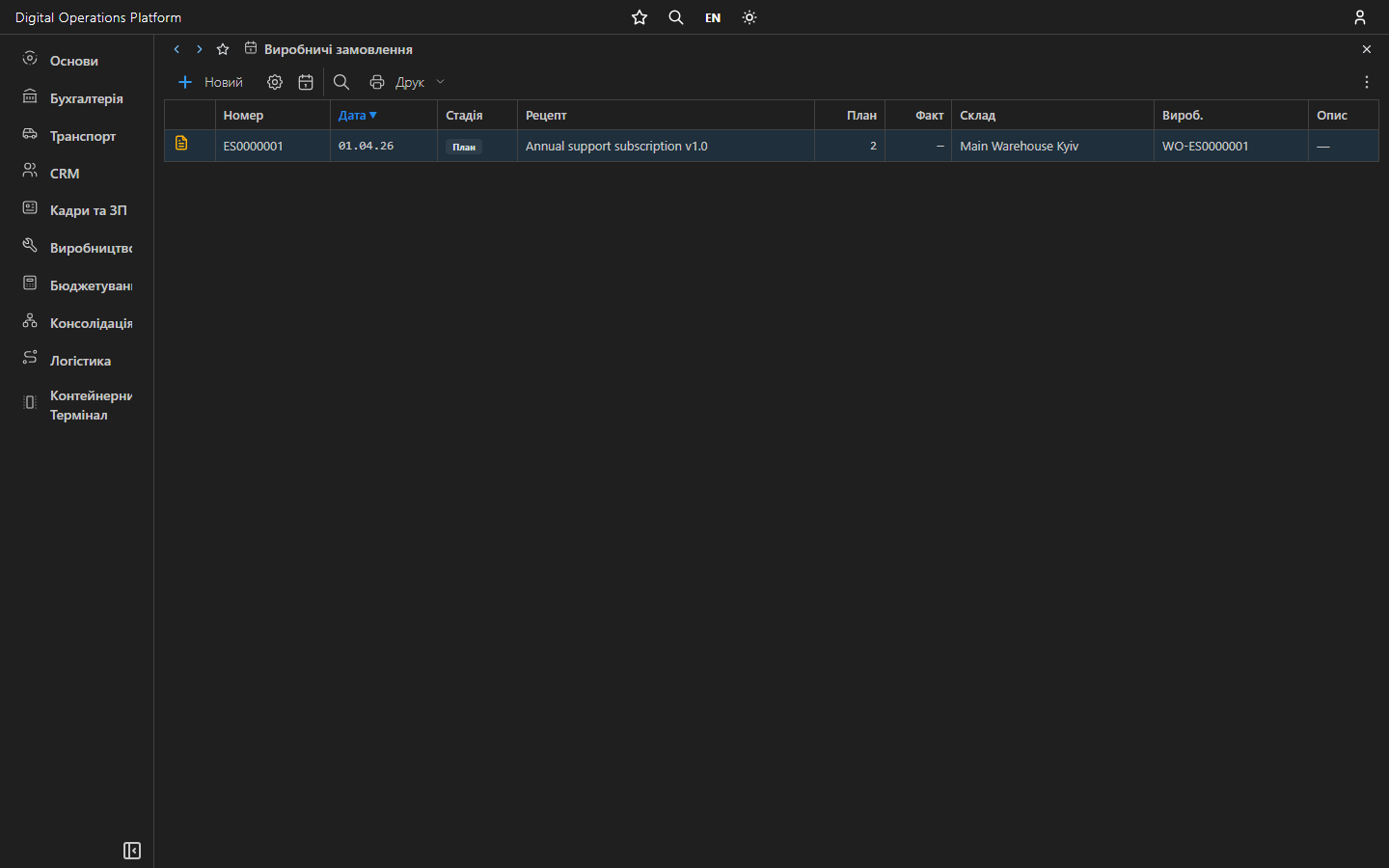Click WO-ES0000001 cell
The width and height of the screenshot is (1389, 868).
coord(1231,146)
